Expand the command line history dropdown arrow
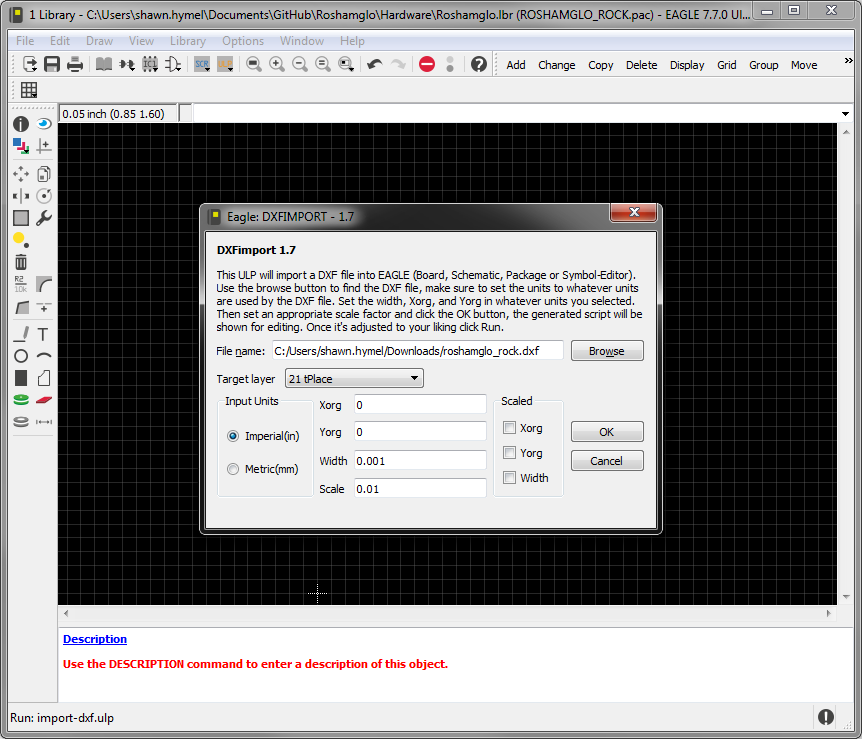 click(x=846, y=114)
